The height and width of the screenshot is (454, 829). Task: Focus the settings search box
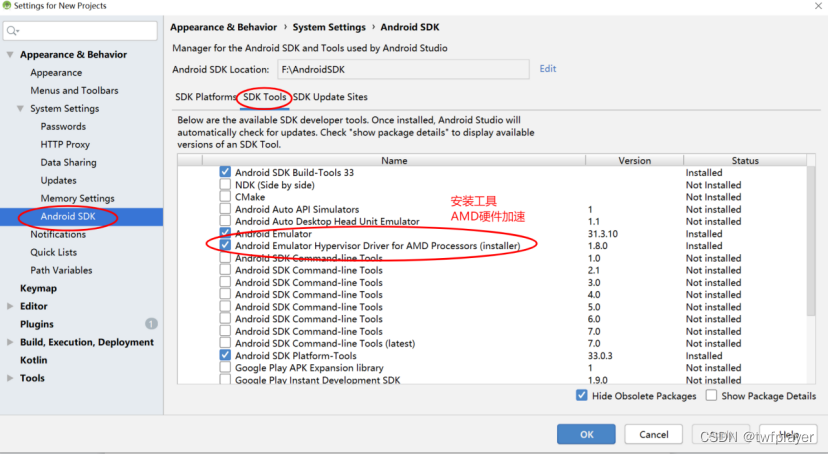click(x=80, y=31)
